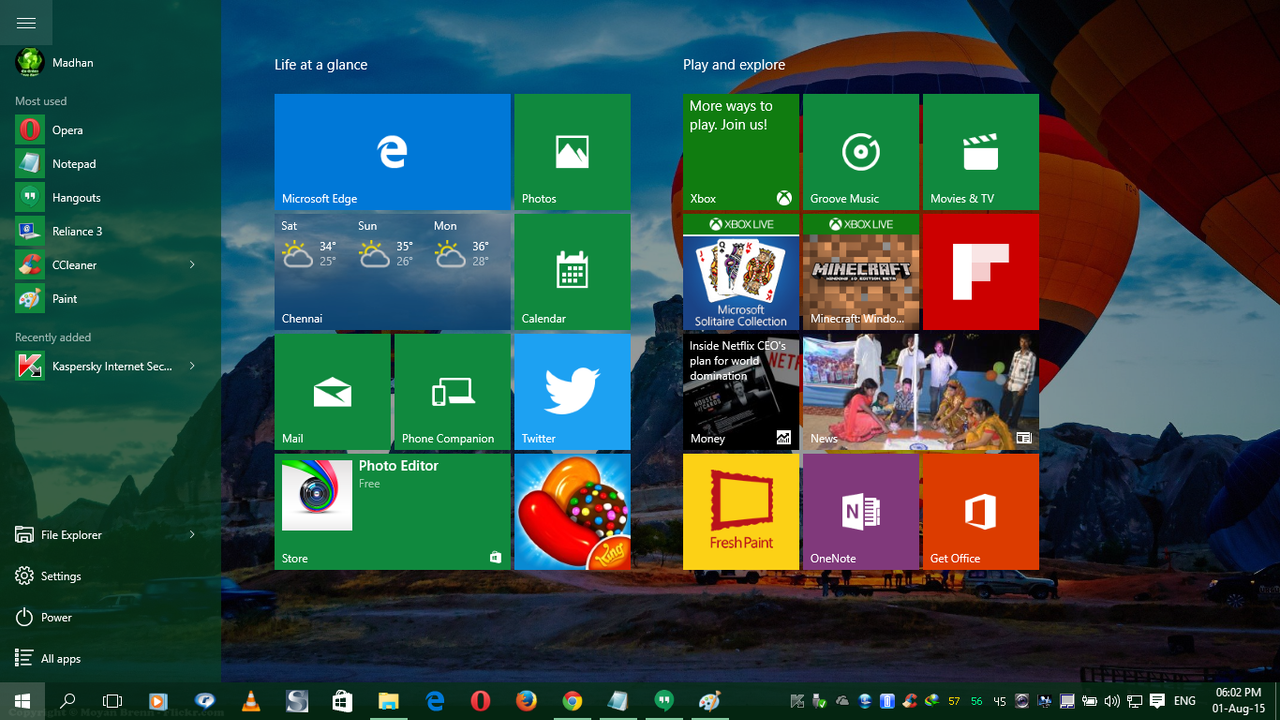Open the clock showing 06:02 PM
The width and height of the screenshot is (1280, 720).
point(1238,700)
